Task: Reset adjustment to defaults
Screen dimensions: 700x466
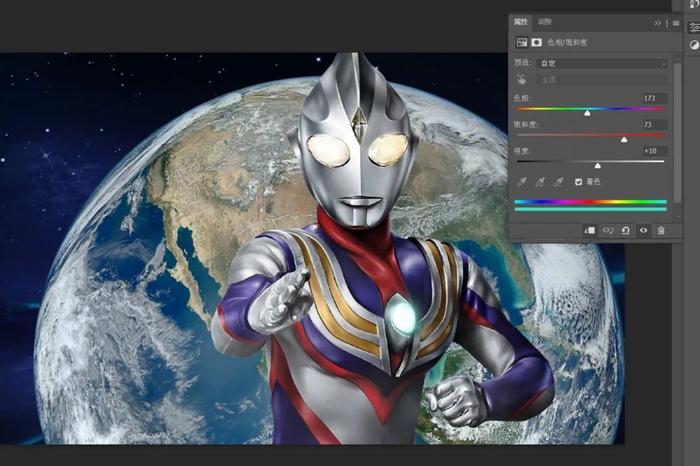Action: (x=625, y=230)
